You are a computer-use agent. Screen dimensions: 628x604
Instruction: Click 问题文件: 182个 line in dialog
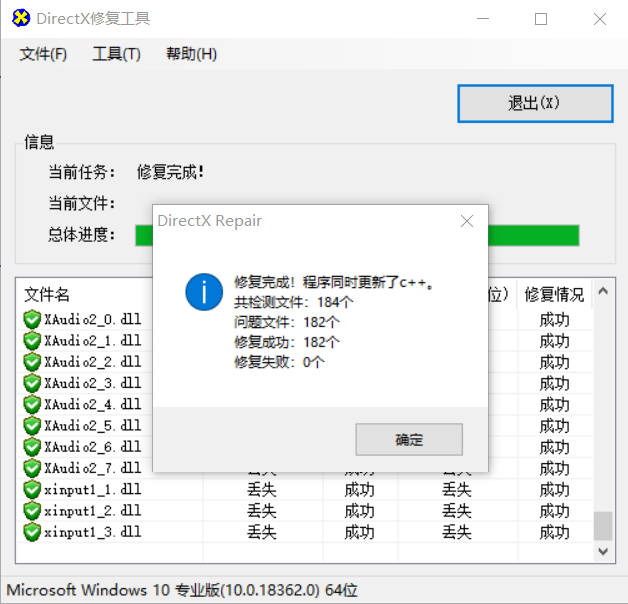[x=287, y=322]
